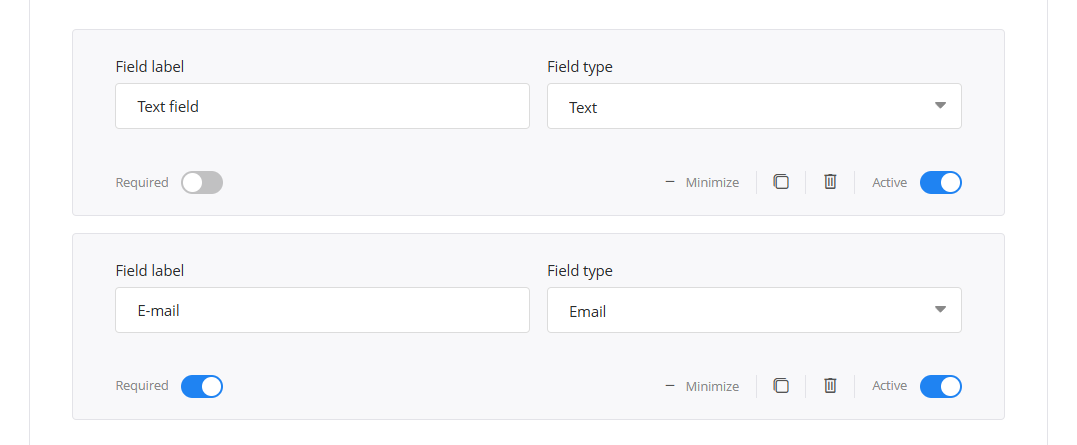This screenshot has height=445, width=1077.
Task: Click the minus icon on the Text field card
Action: [670, 182]
